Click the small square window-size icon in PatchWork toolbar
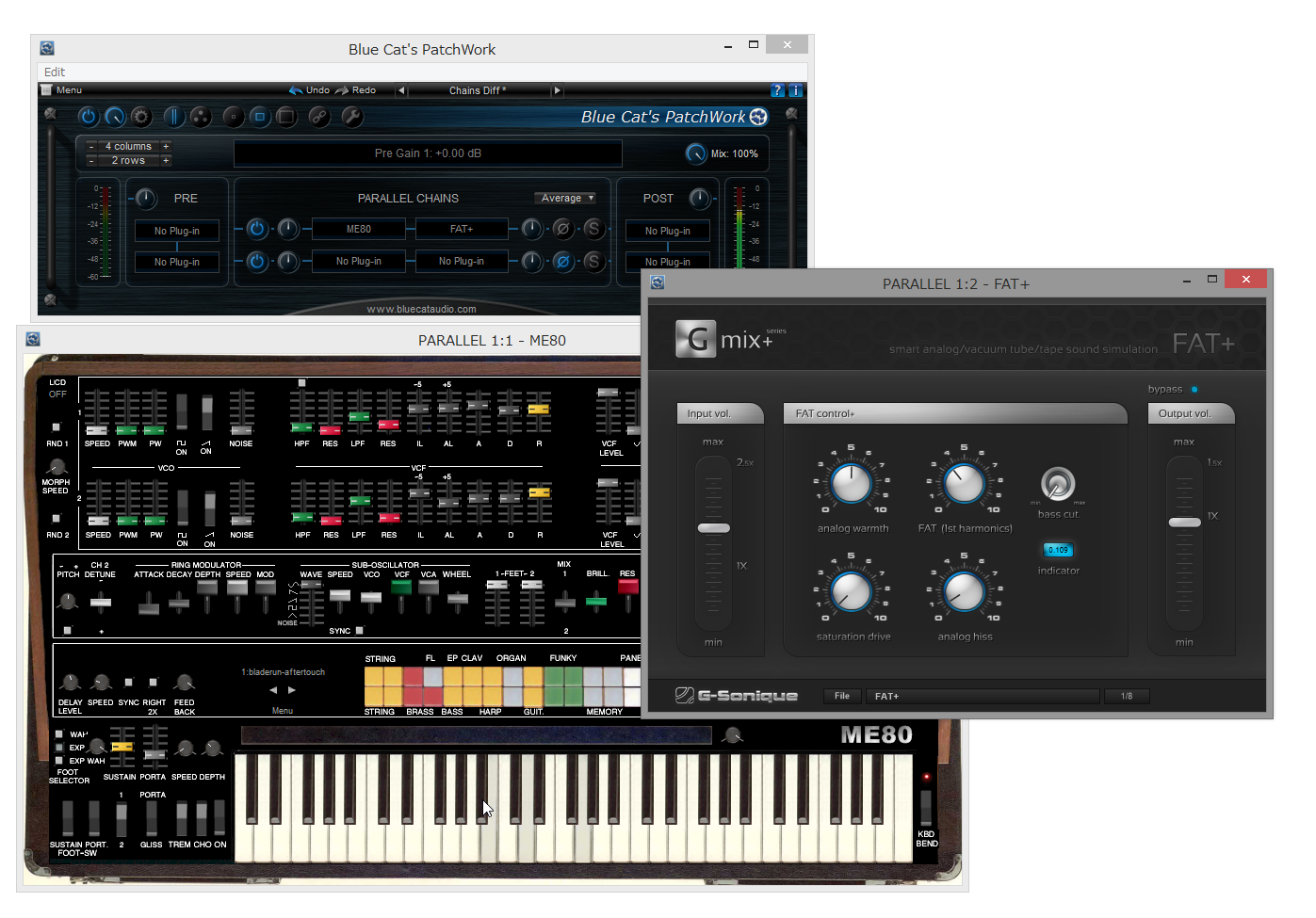Image resolution: width=1316 pixels, height=918 pixels. [234, 117]
